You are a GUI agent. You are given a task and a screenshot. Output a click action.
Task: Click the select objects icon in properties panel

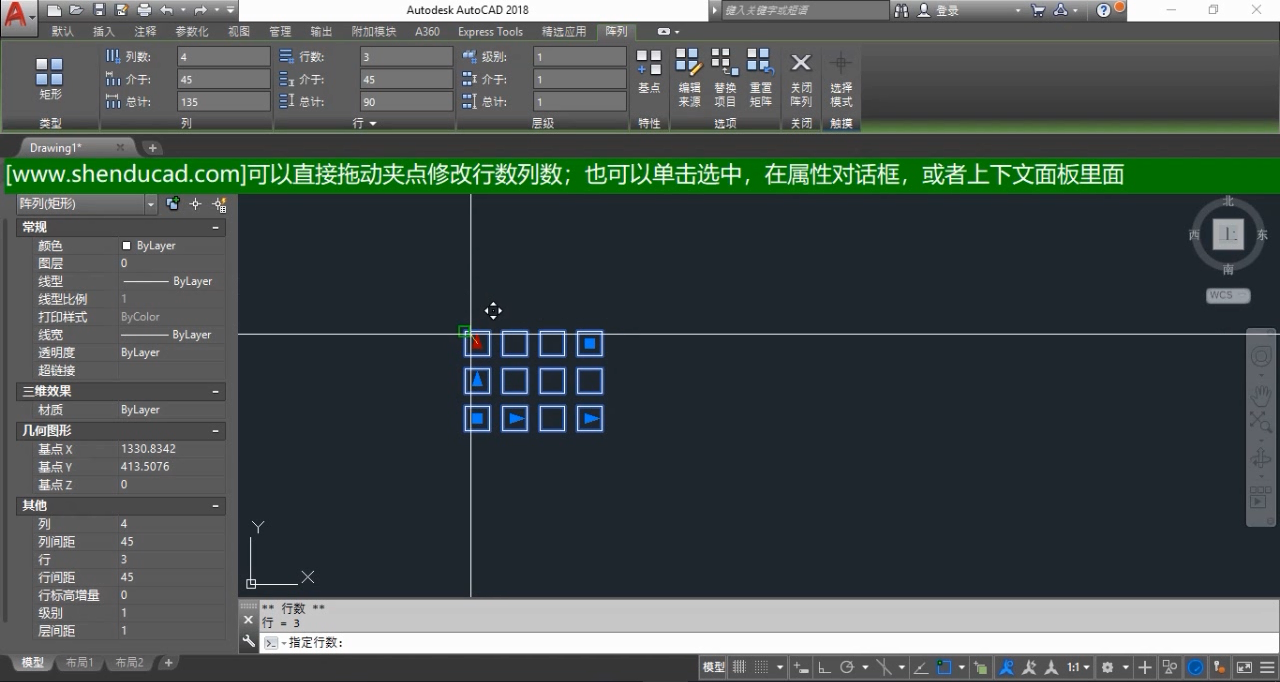196,204
